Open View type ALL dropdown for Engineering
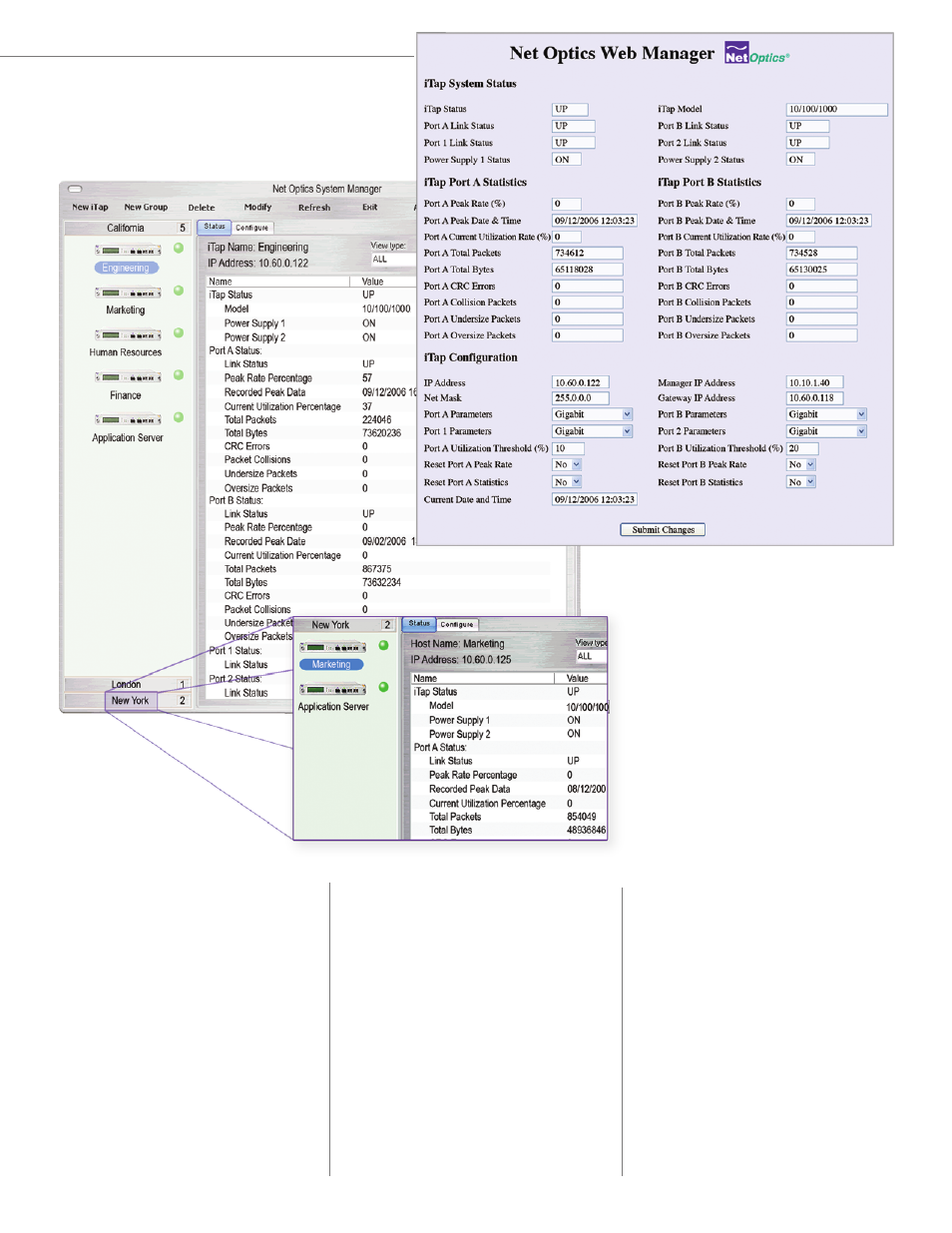The width and height of the screenshot is (952, 1233). click(393, 260)
